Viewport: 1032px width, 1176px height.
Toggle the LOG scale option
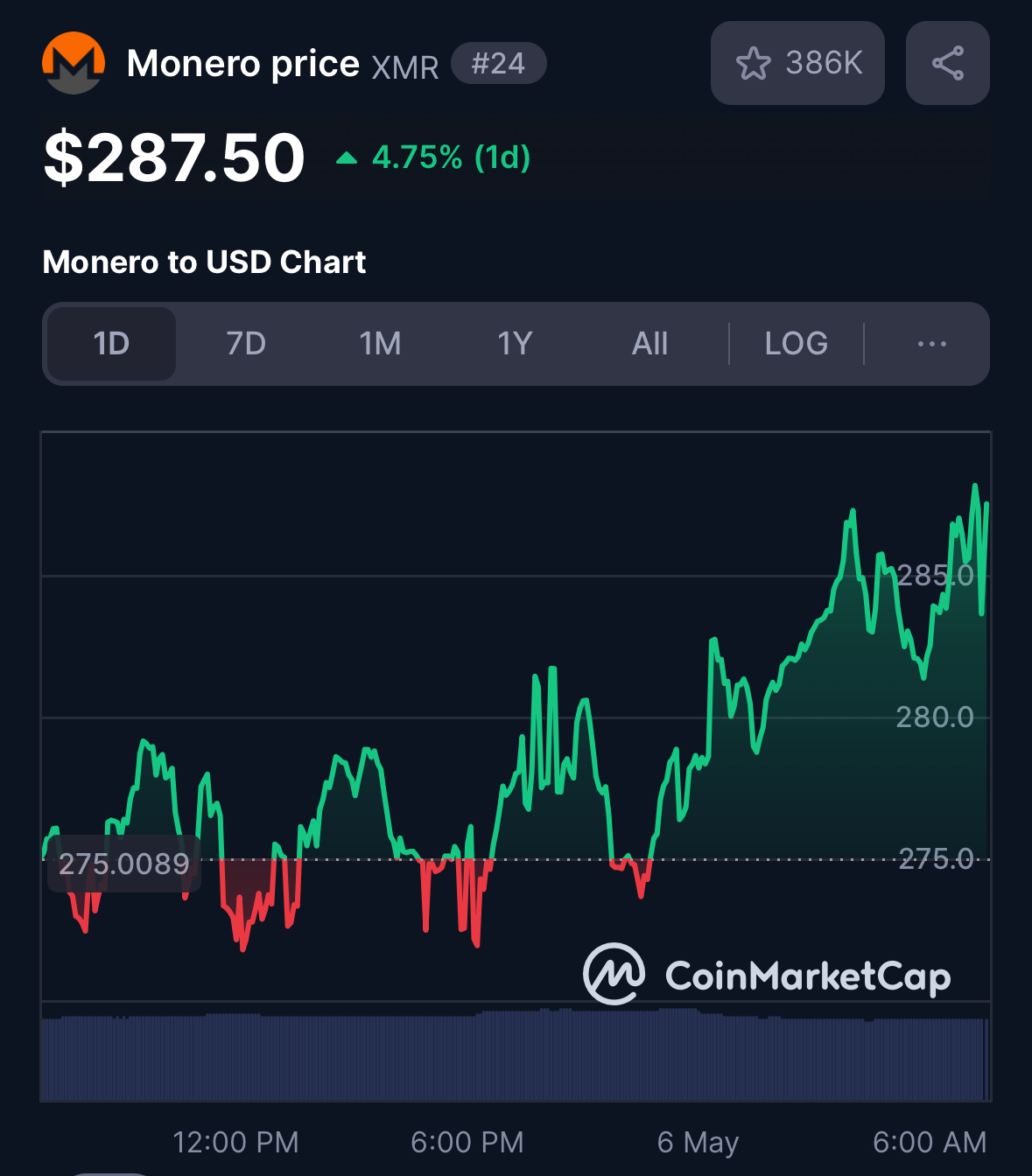click(796, 344)
